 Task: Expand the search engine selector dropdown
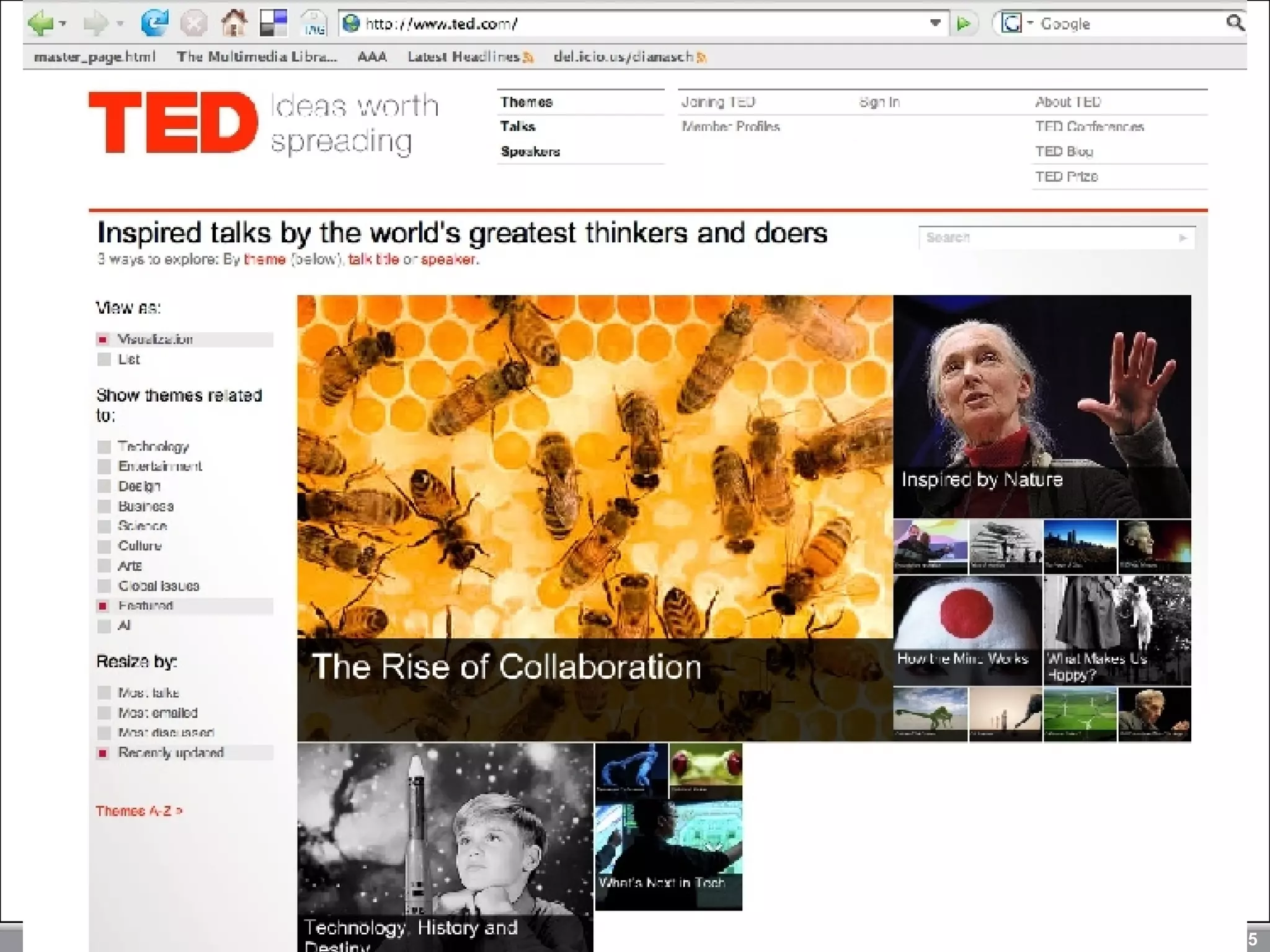(1030, 24)
